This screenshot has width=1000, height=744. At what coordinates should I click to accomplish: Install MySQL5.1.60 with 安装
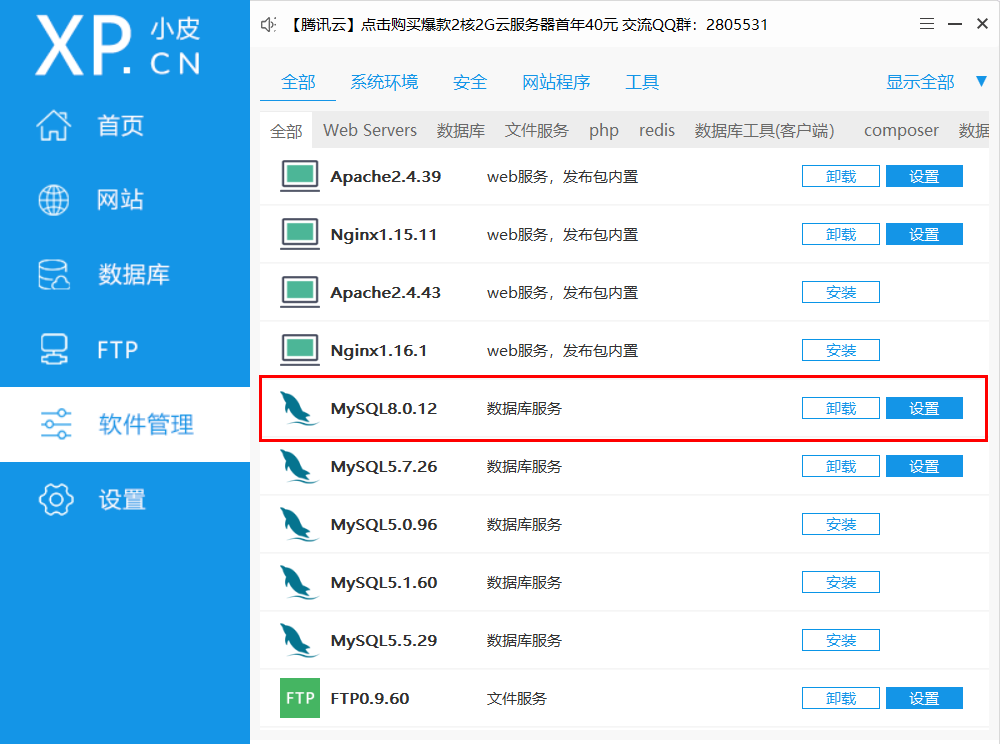[x=841, y=582]
